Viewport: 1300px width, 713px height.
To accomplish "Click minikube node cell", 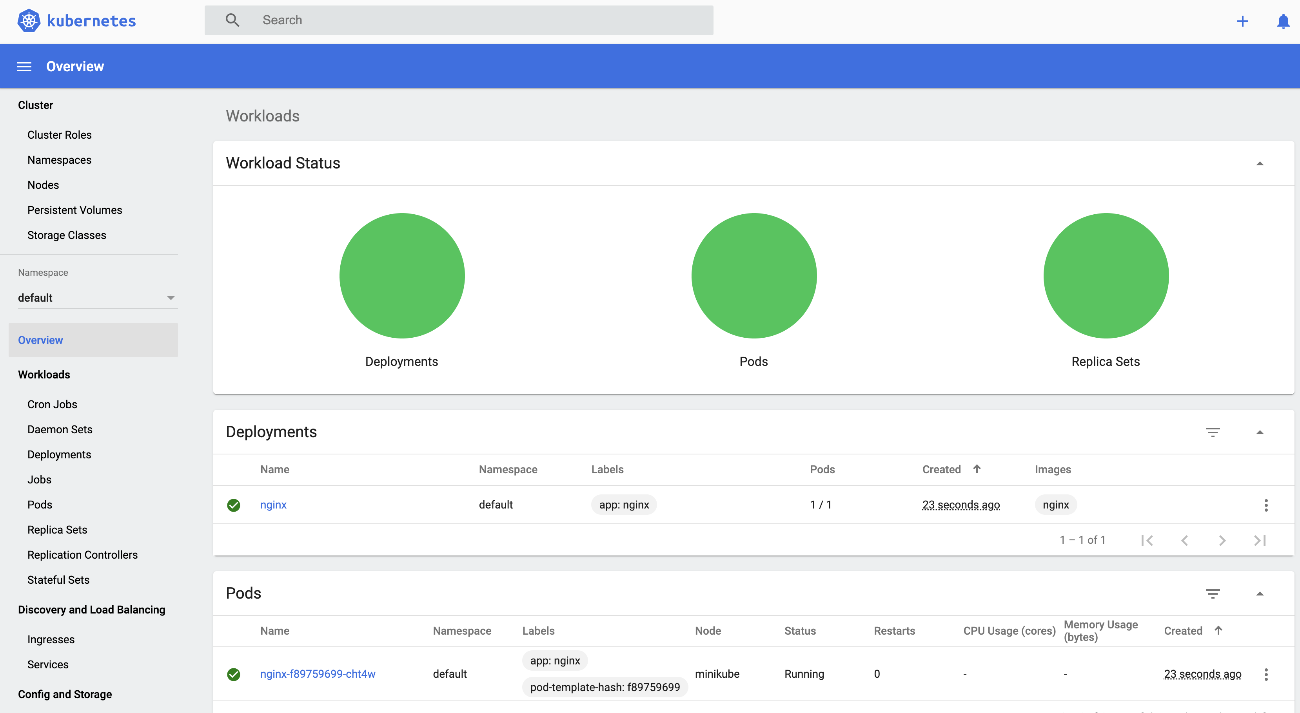I will tap(717, 674).
